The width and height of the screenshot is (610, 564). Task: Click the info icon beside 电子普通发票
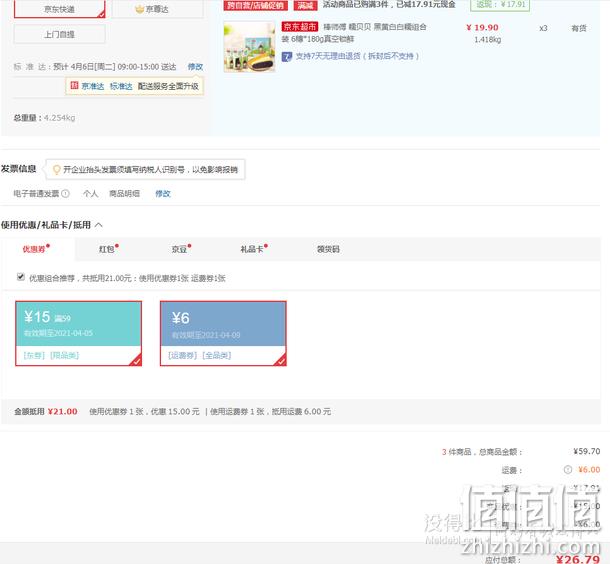(x=66, y=193)
